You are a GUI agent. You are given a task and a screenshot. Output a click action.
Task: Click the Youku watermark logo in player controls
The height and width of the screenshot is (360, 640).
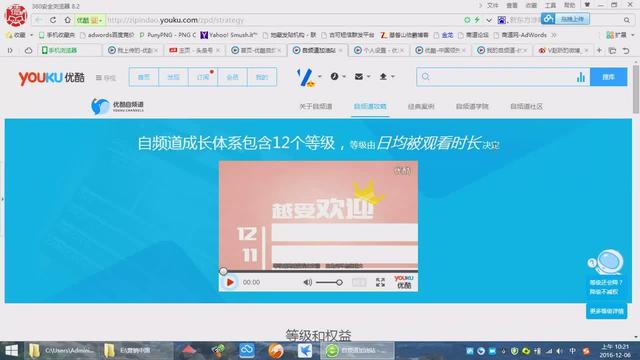[404, 282]
